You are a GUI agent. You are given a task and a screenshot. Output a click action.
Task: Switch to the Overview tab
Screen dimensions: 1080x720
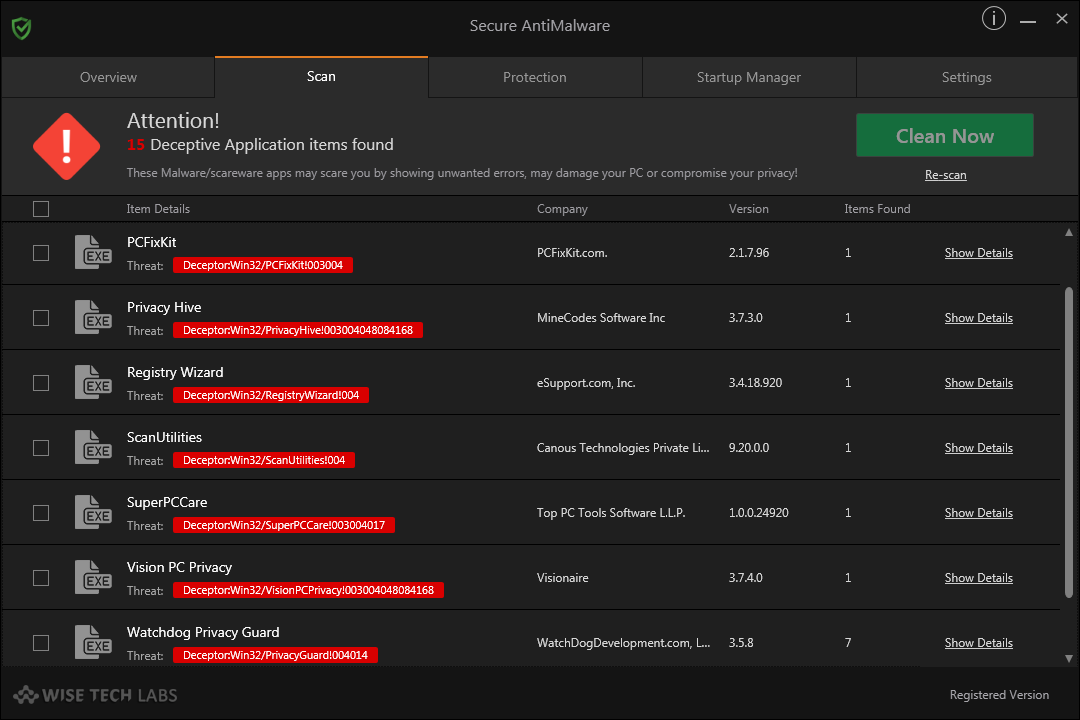[108, 77]
